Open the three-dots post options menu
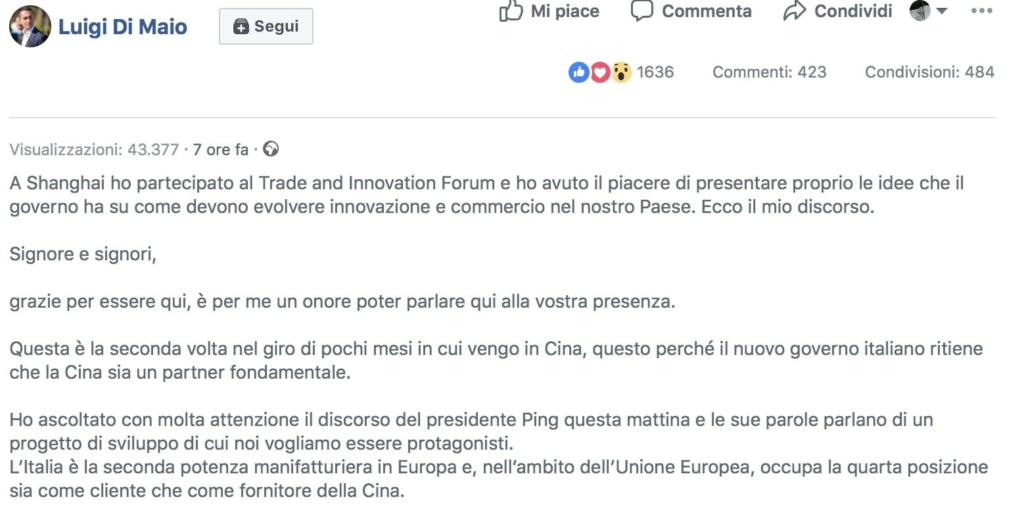 pyautogui.click(x=982, y=11)
